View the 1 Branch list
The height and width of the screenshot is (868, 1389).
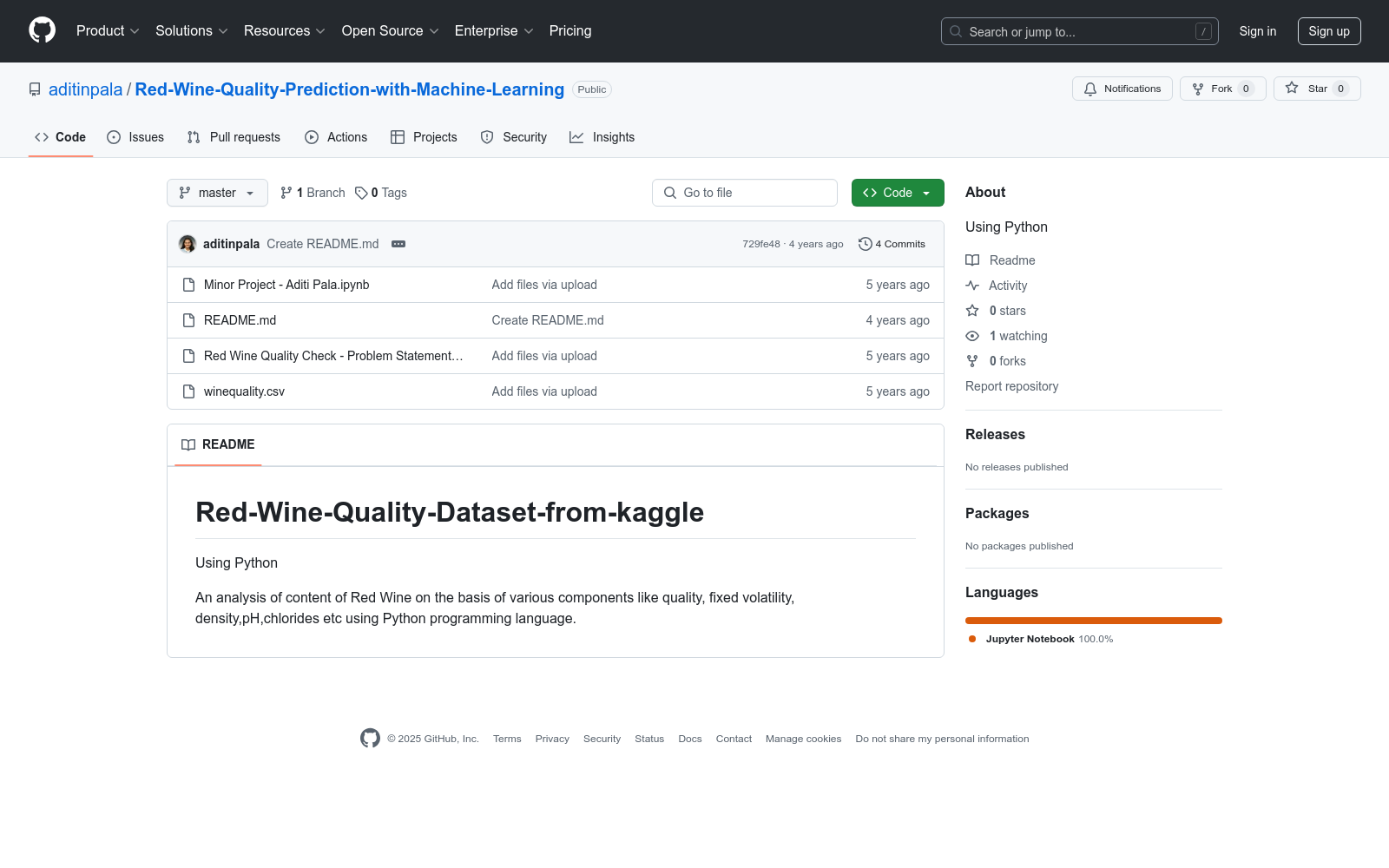[313, 193]
